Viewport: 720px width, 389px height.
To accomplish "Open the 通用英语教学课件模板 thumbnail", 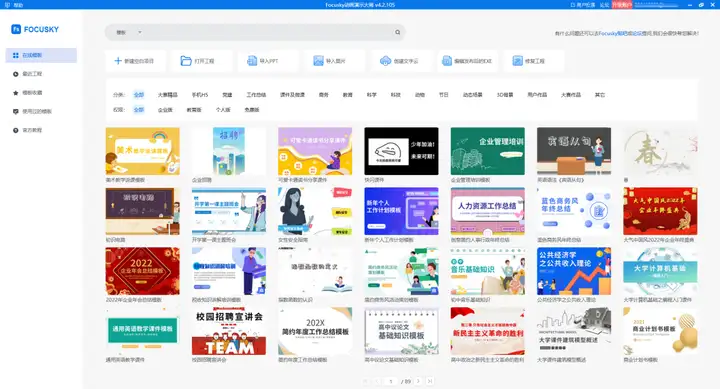I will [142, 331].
